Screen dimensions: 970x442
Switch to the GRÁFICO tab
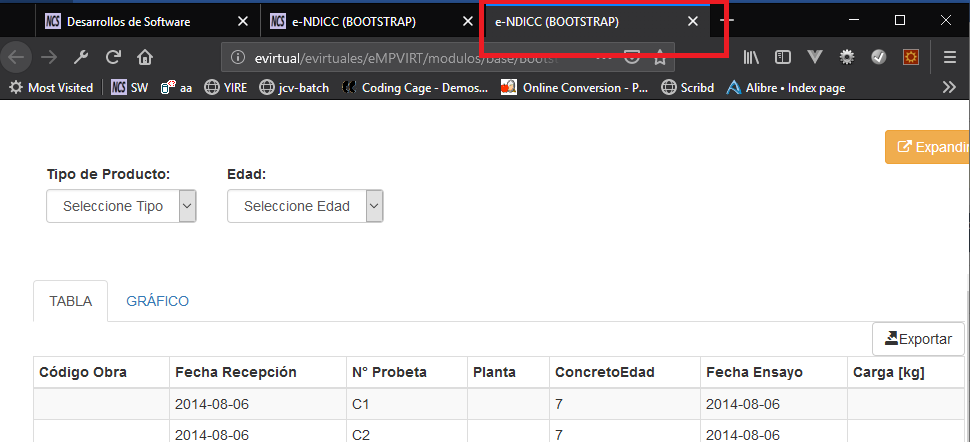click(157, 301)
